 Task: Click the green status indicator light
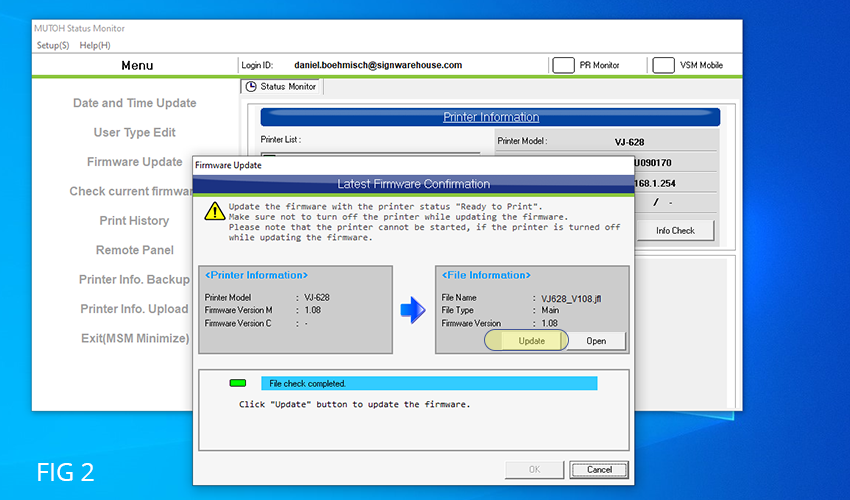(x=238, y=383)
